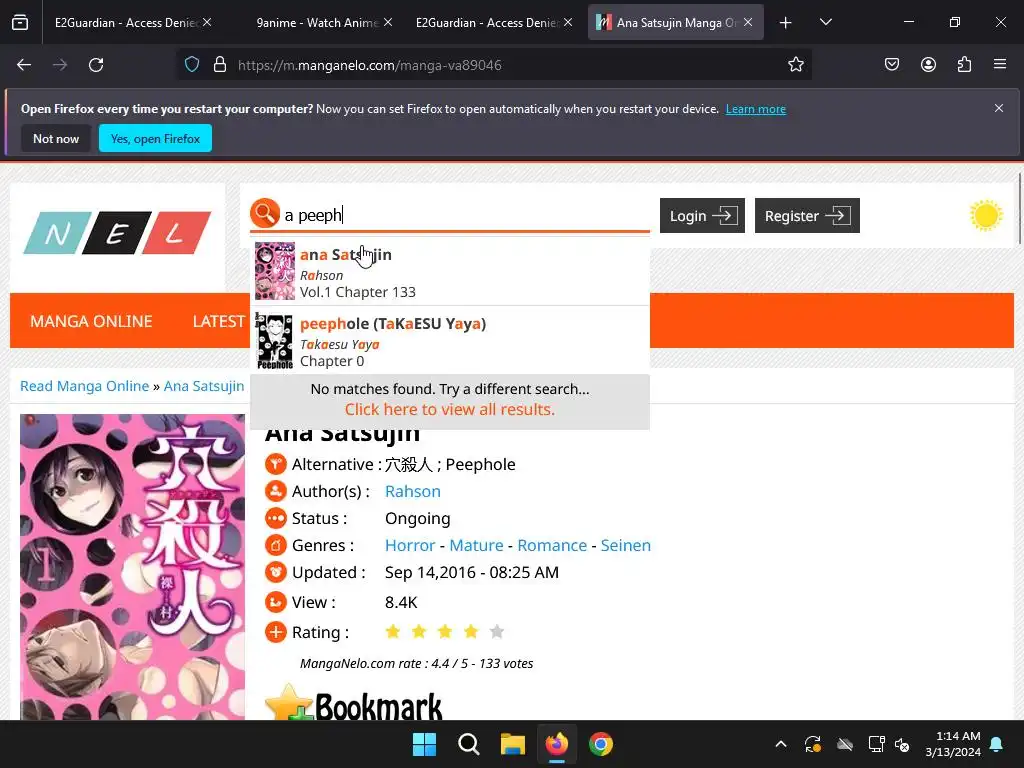Rate five stars using the gray star
Screen dimensions: 1024x768
pos(497,632)
